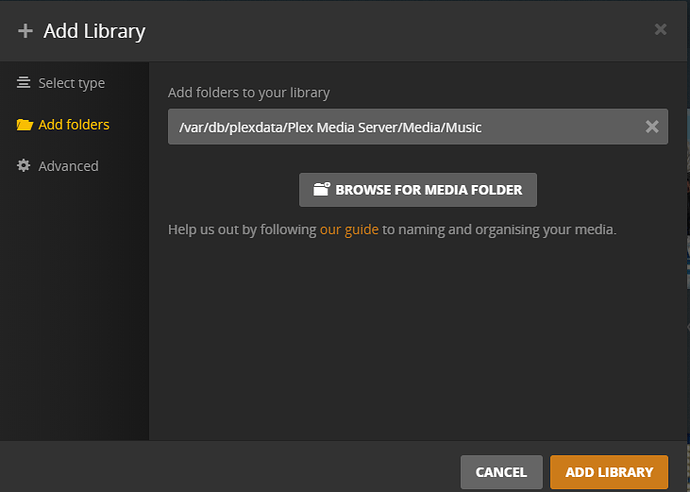Viewport: 690px width, 492px height.
Task: Confirm with the orange Add Library button
Action: pos(609,472)
